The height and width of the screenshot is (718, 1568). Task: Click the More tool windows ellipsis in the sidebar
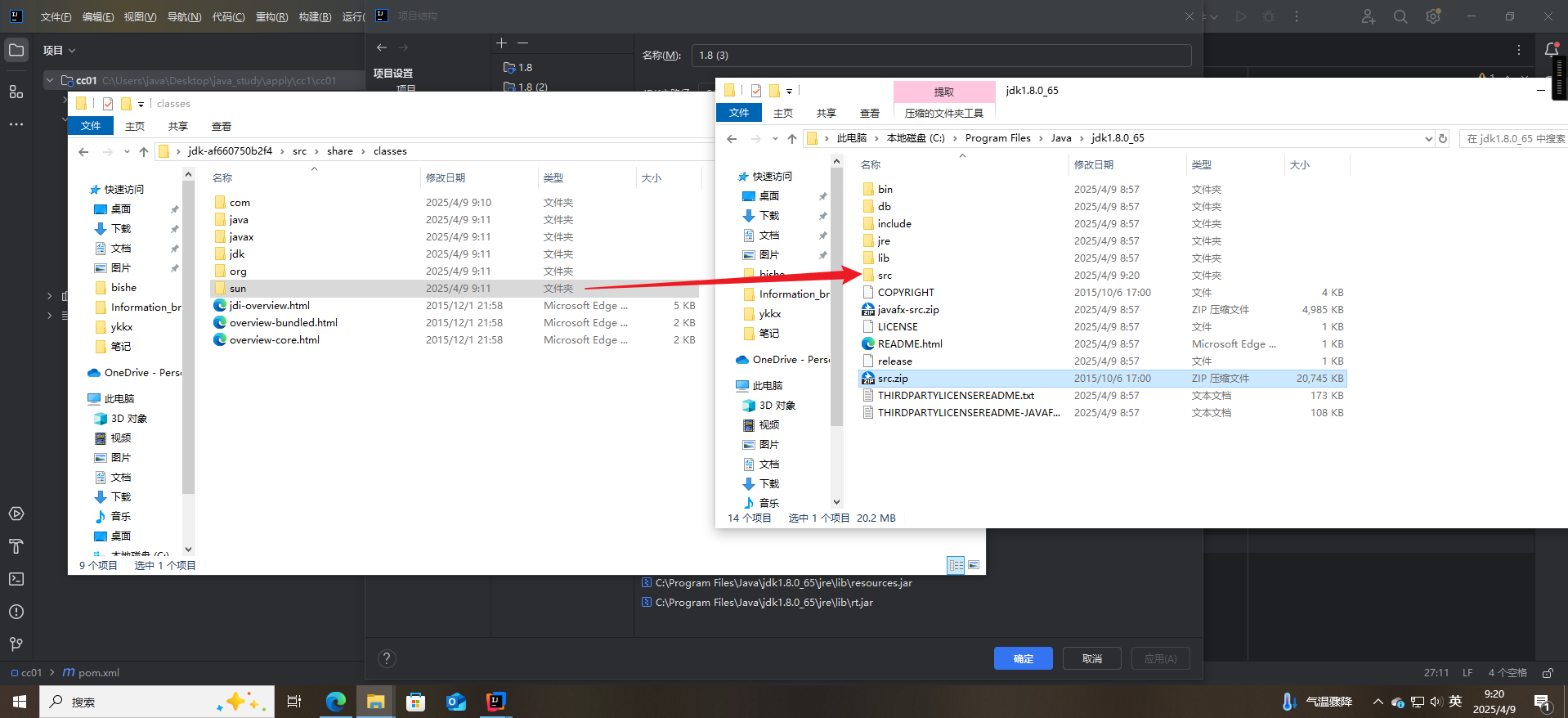coord(16,124)
